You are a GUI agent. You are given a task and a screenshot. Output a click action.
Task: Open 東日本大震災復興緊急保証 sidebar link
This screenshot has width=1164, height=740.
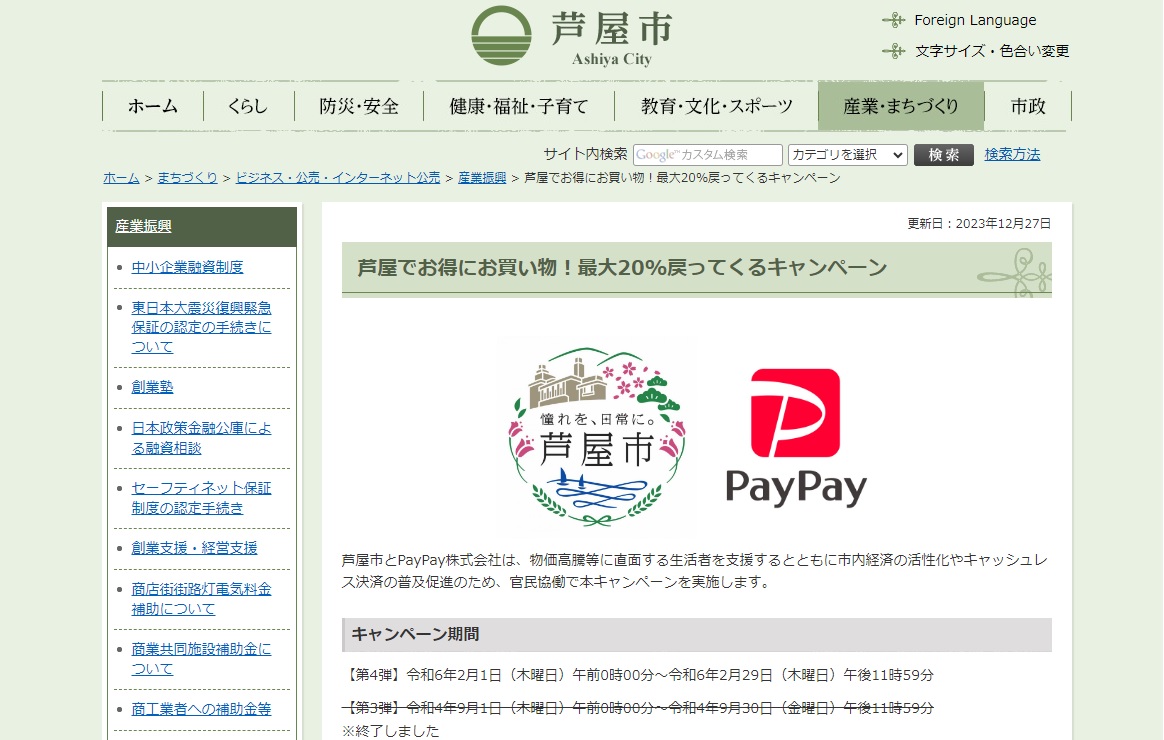click(x=201, y=327)
